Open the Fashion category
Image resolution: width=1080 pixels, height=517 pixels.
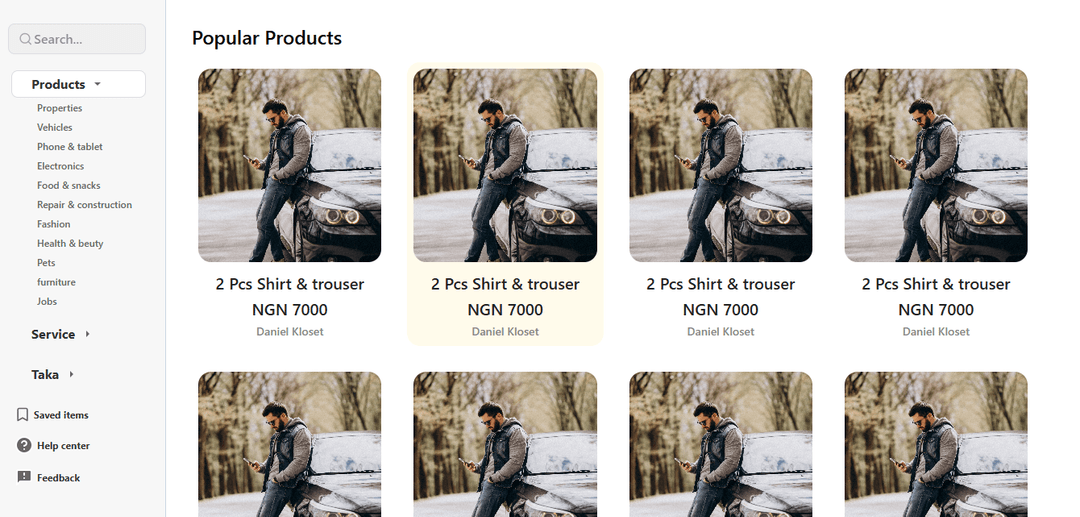click(x=54, y=224)
